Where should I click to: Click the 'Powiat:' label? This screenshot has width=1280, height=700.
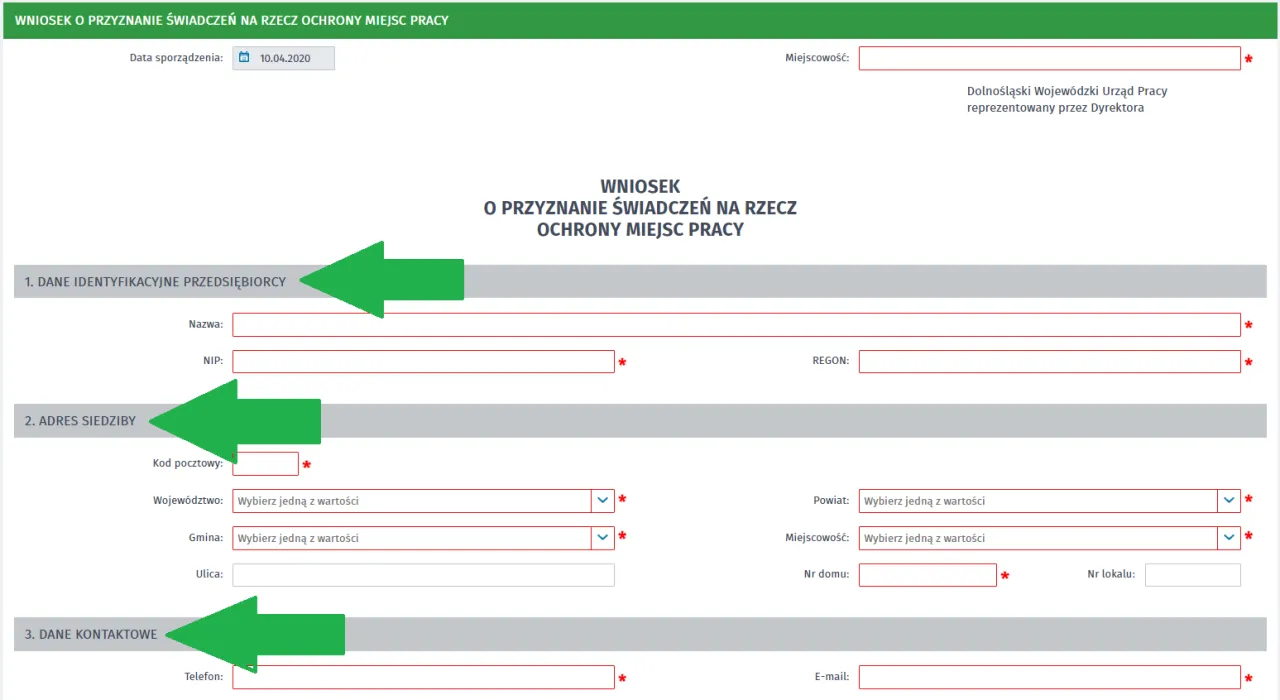pos(831,500)
